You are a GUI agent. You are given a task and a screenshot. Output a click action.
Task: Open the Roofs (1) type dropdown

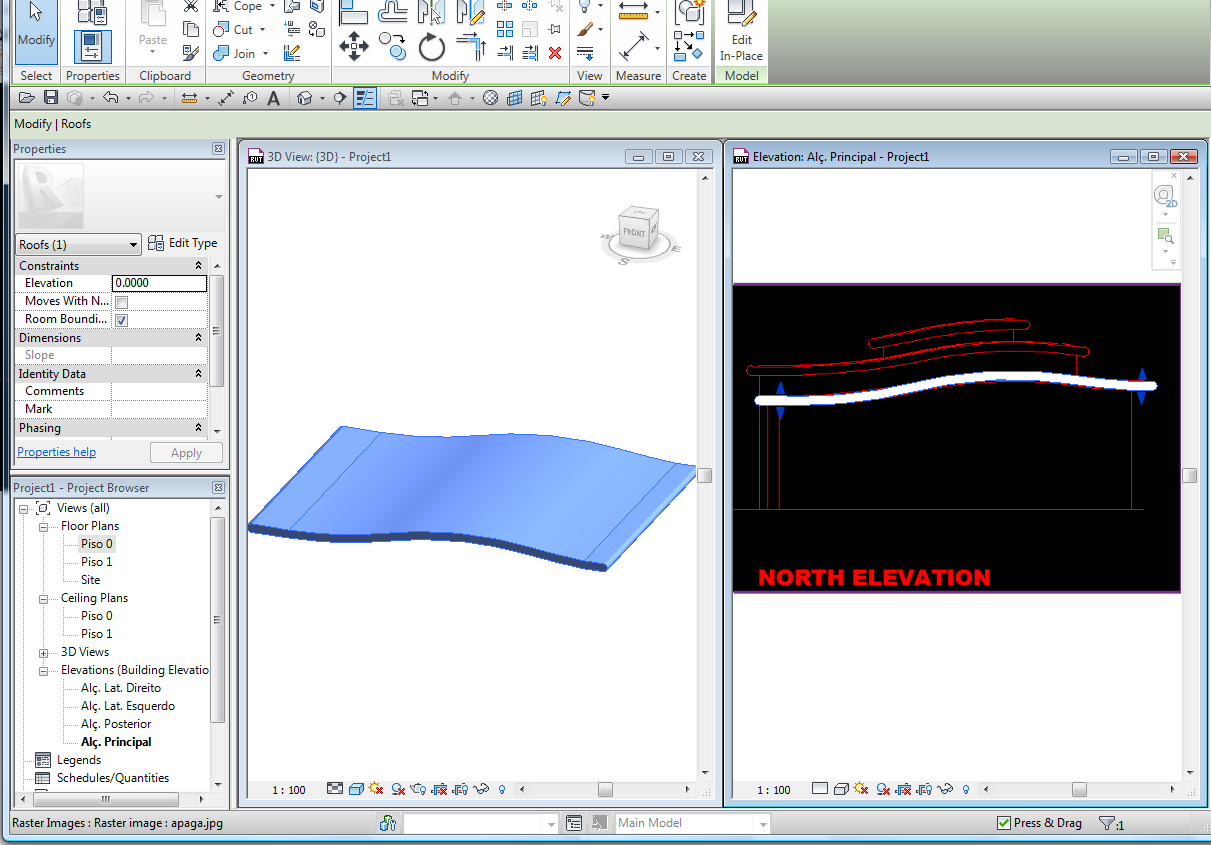tap(79, 245)
